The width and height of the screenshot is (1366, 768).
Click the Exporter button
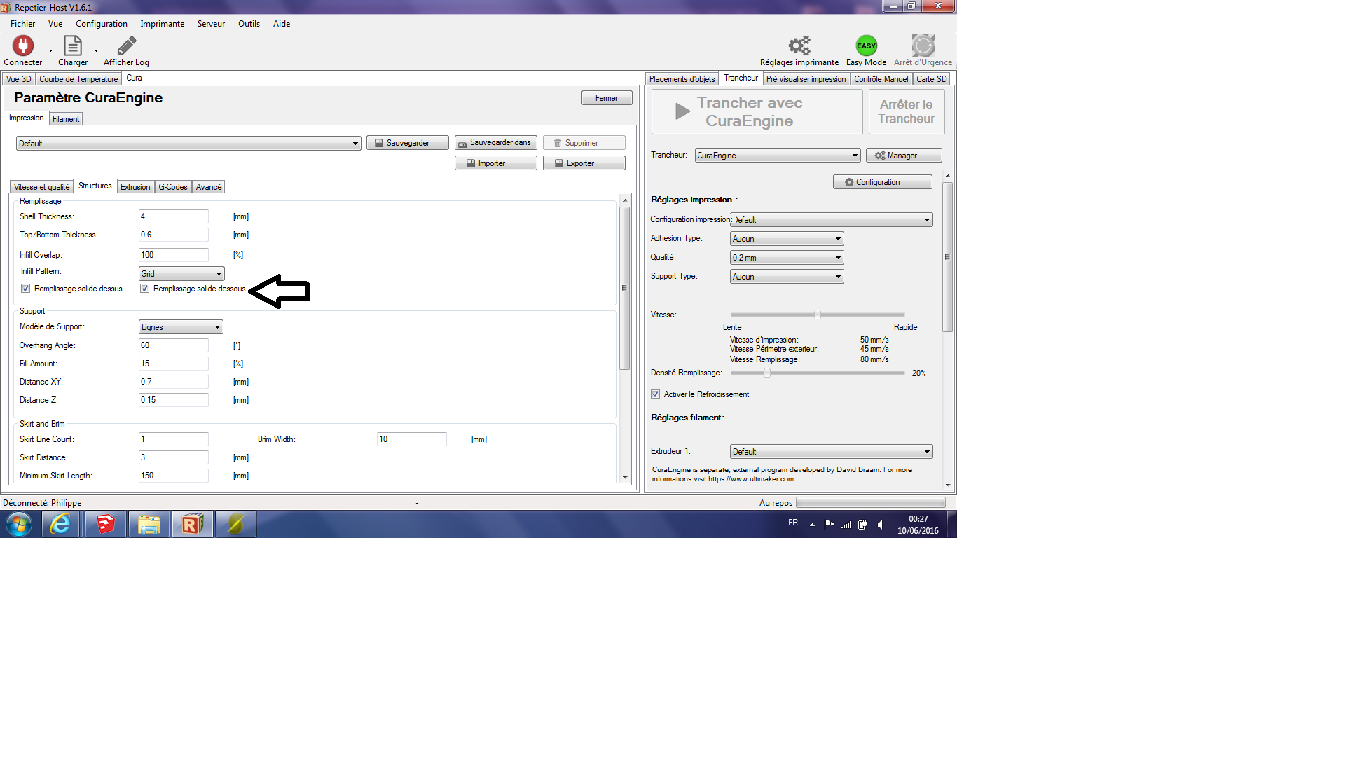point(584,163)
